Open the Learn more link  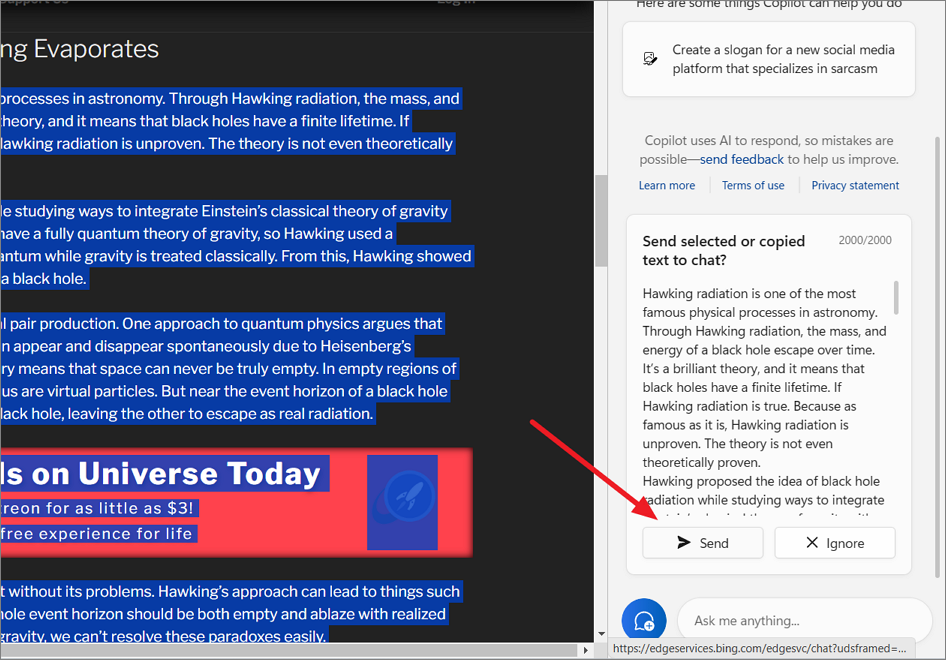click(666, 184)
